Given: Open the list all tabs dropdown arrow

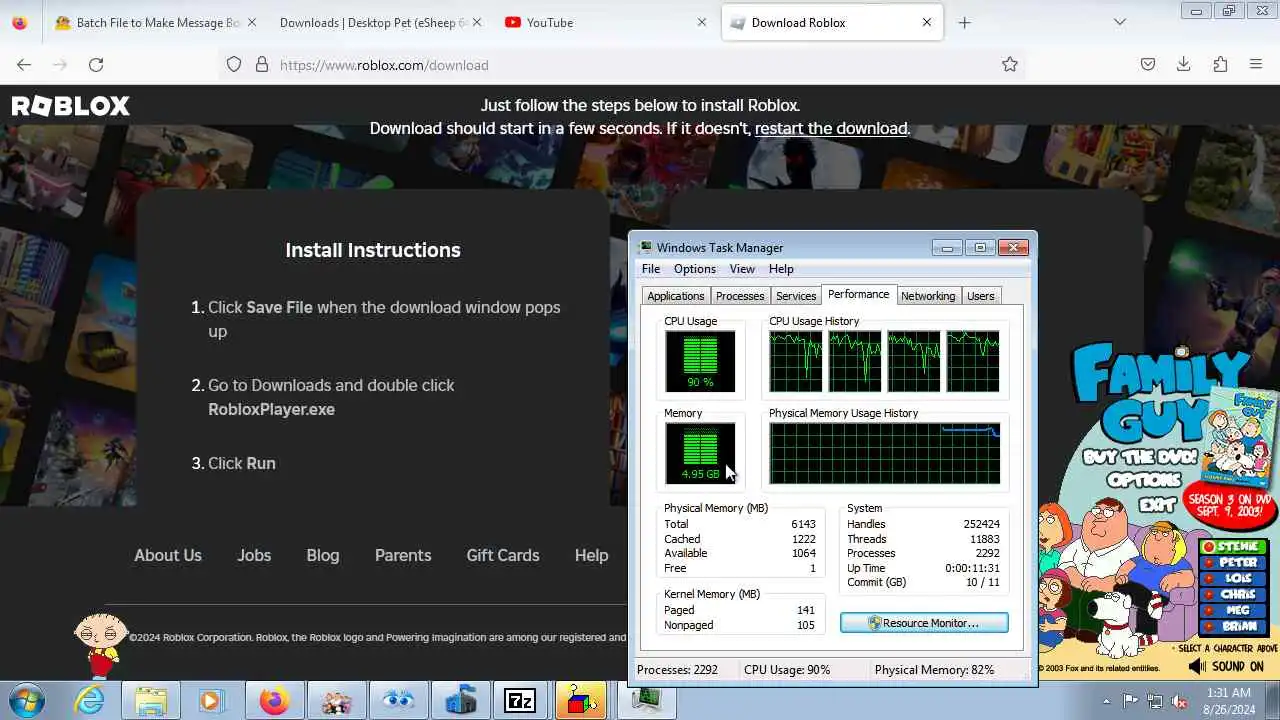Looking at the screenshot, I should point(1120,22).
